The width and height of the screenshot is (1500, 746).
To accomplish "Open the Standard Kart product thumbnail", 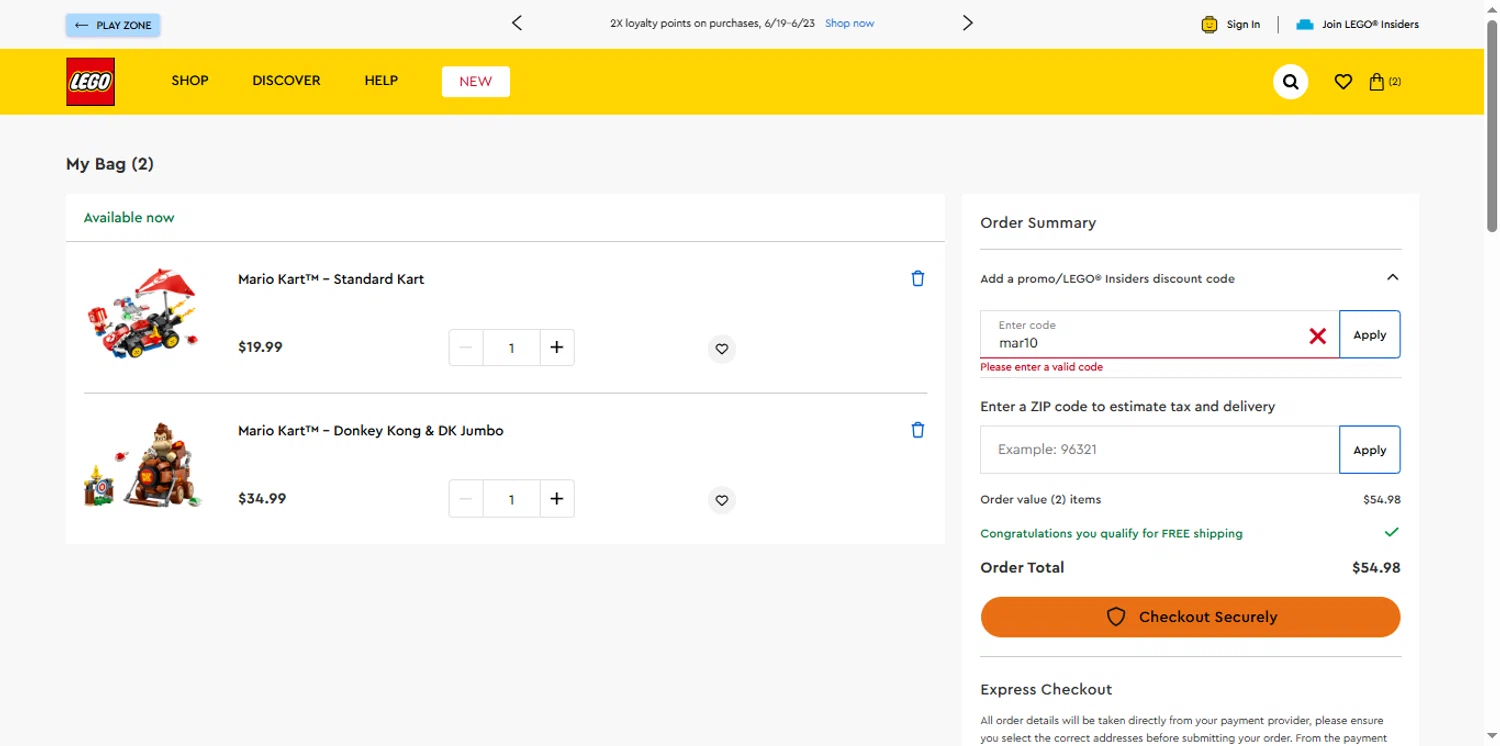I will (143, 315).
